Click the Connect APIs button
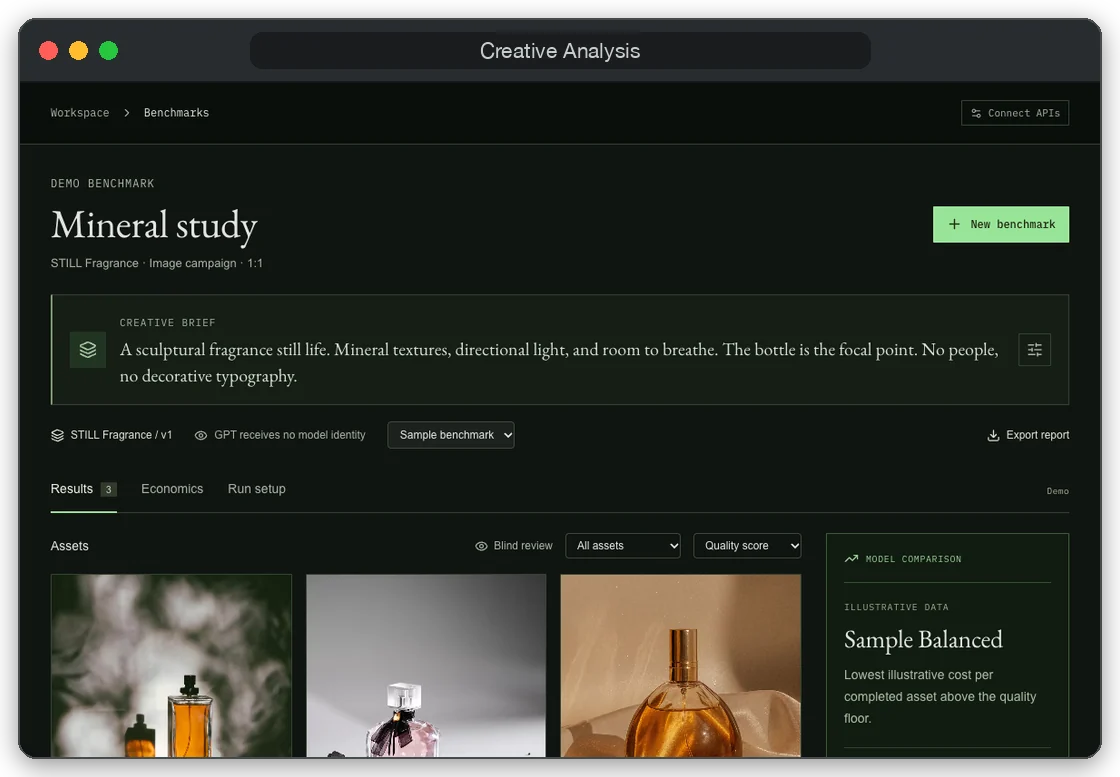1120x777 pixels. pos(1014,113)
